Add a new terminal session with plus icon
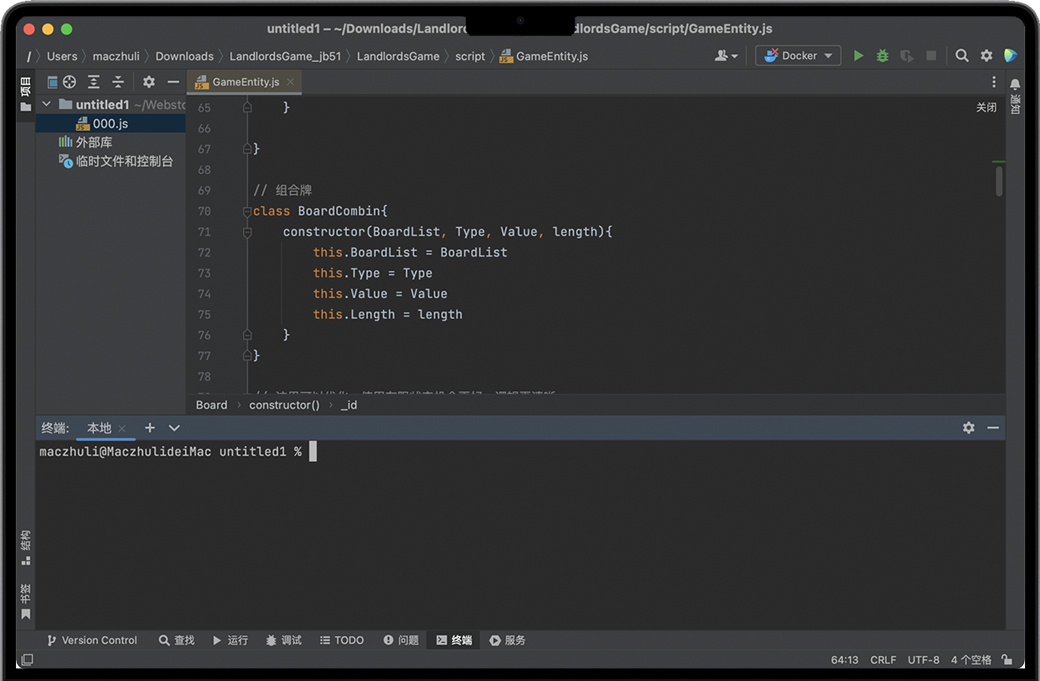 tap(150, 428)
